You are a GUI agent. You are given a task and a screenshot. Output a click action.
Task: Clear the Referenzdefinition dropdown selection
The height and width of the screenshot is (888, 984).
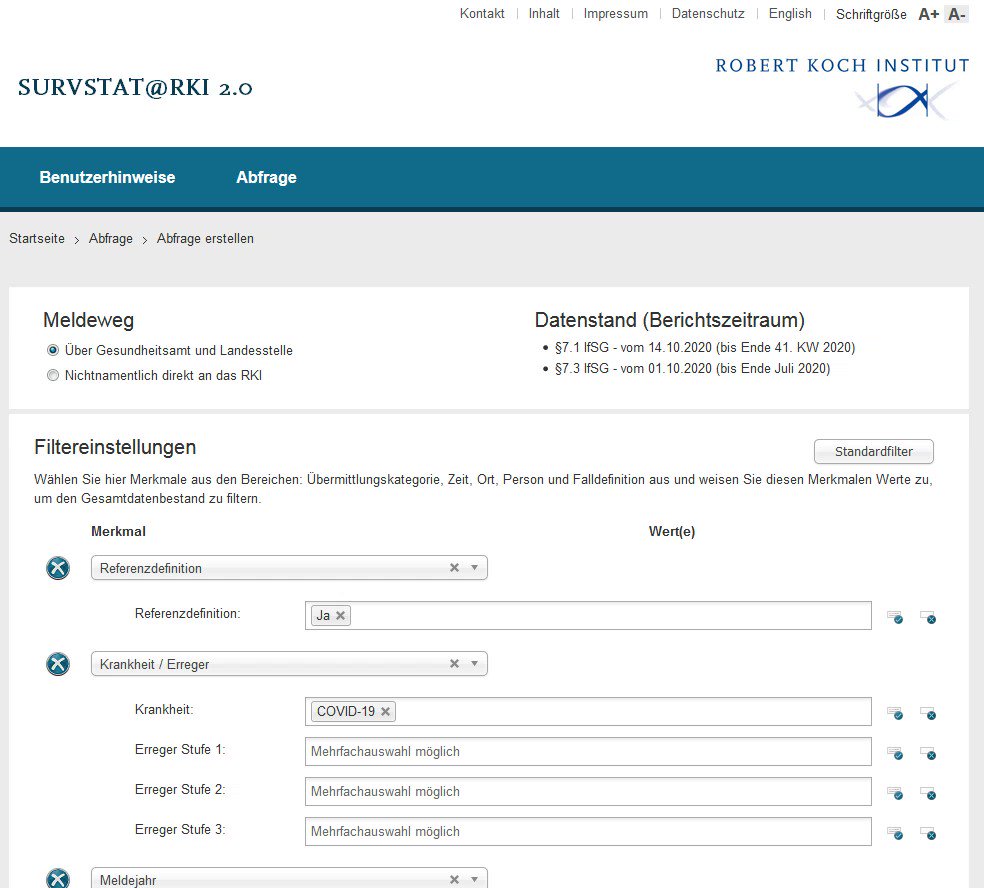[454, 567]
